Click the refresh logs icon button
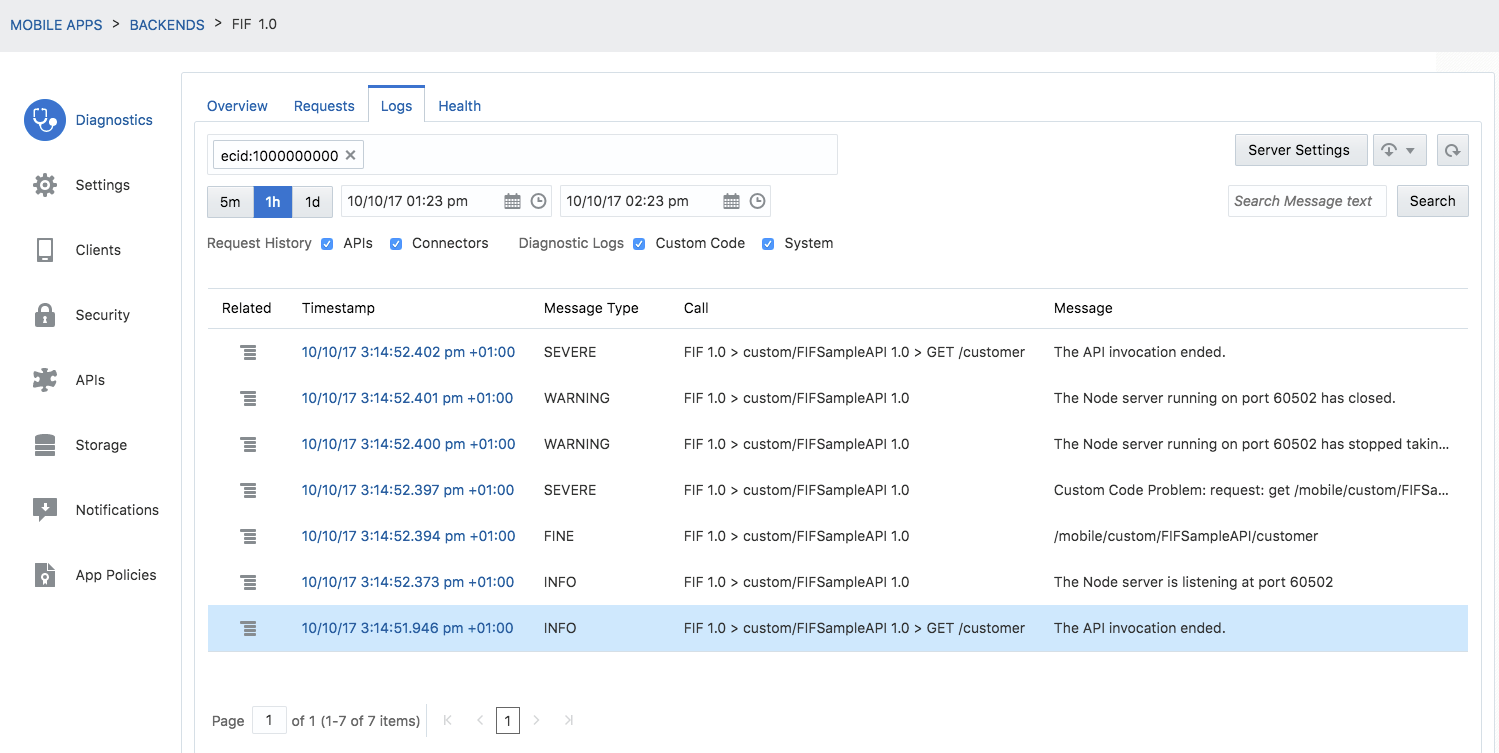 click(x=1452, y=150)
